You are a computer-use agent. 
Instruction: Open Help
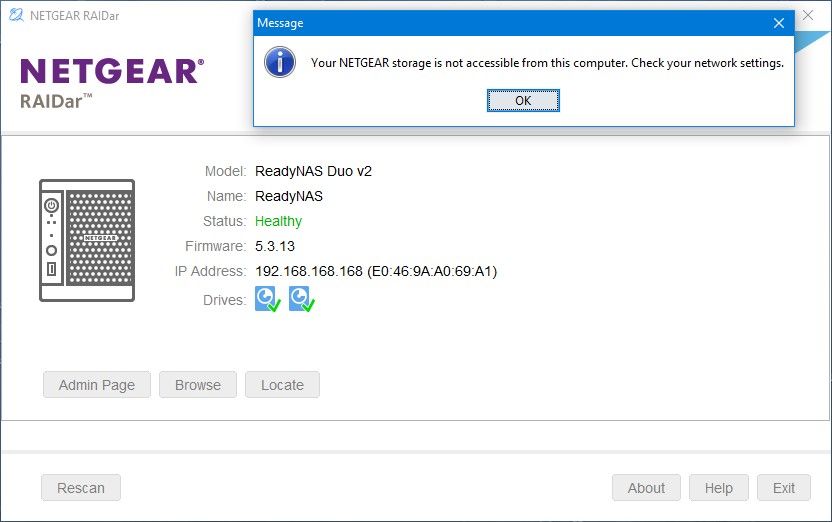coord(718,488)
